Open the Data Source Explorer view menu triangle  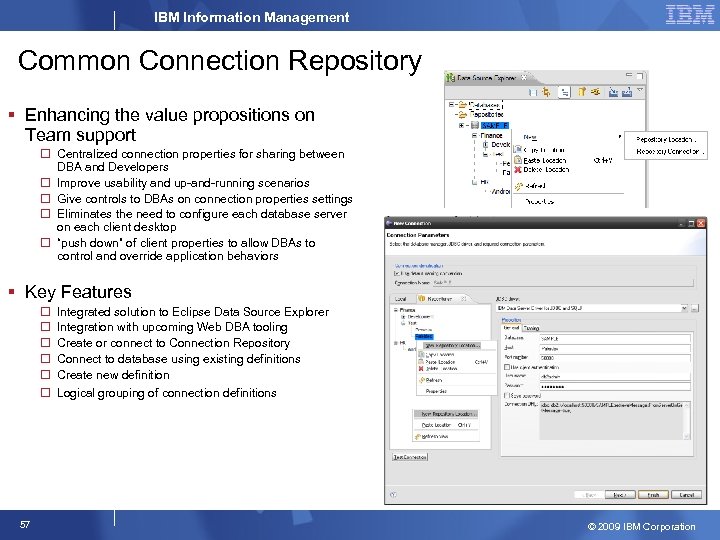[x=640, y=90]
